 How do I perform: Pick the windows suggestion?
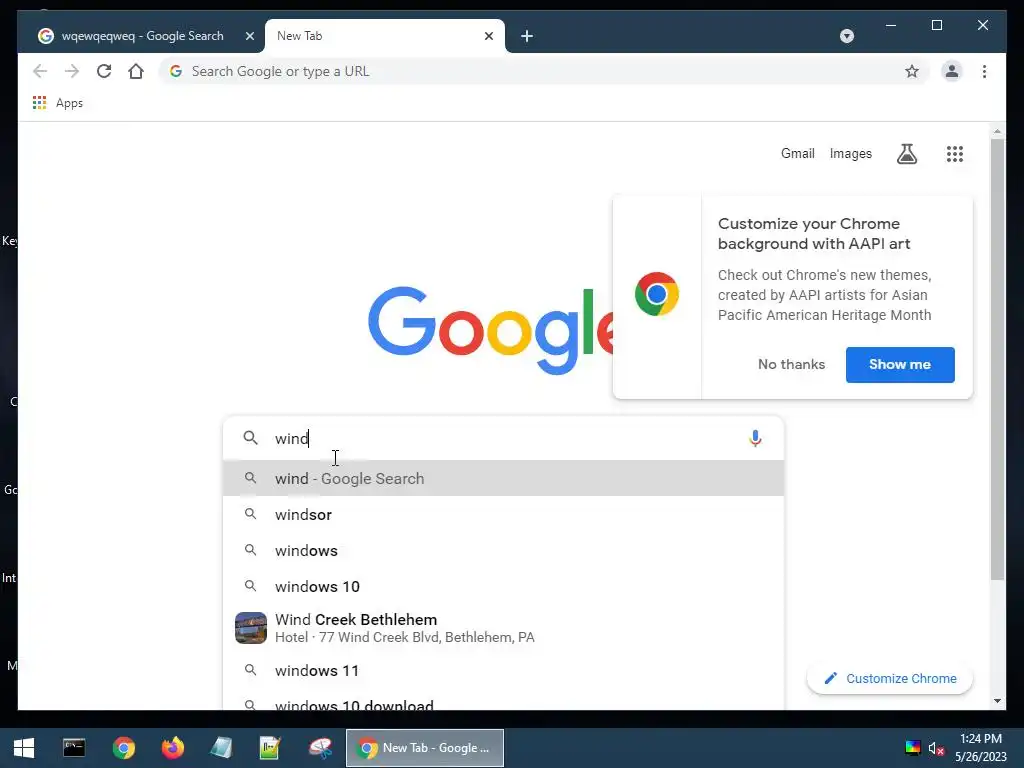tap(503, 551)
